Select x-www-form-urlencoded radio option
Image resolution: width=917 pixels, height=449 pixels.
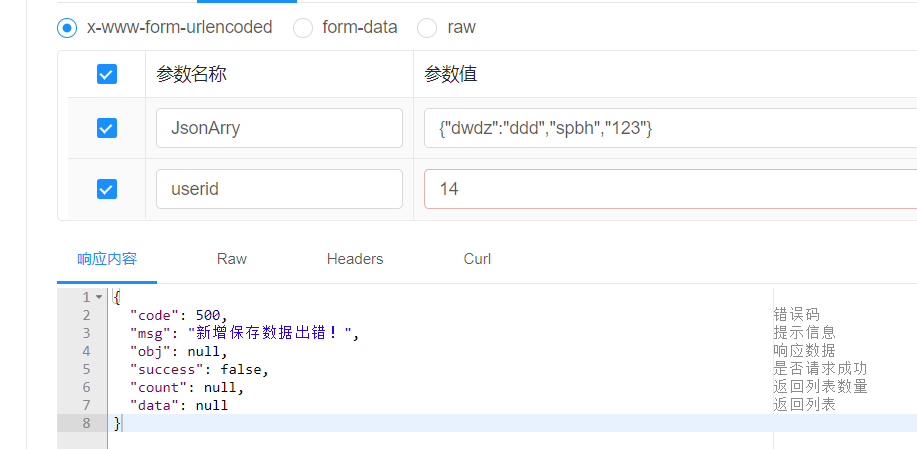[67, 27]
